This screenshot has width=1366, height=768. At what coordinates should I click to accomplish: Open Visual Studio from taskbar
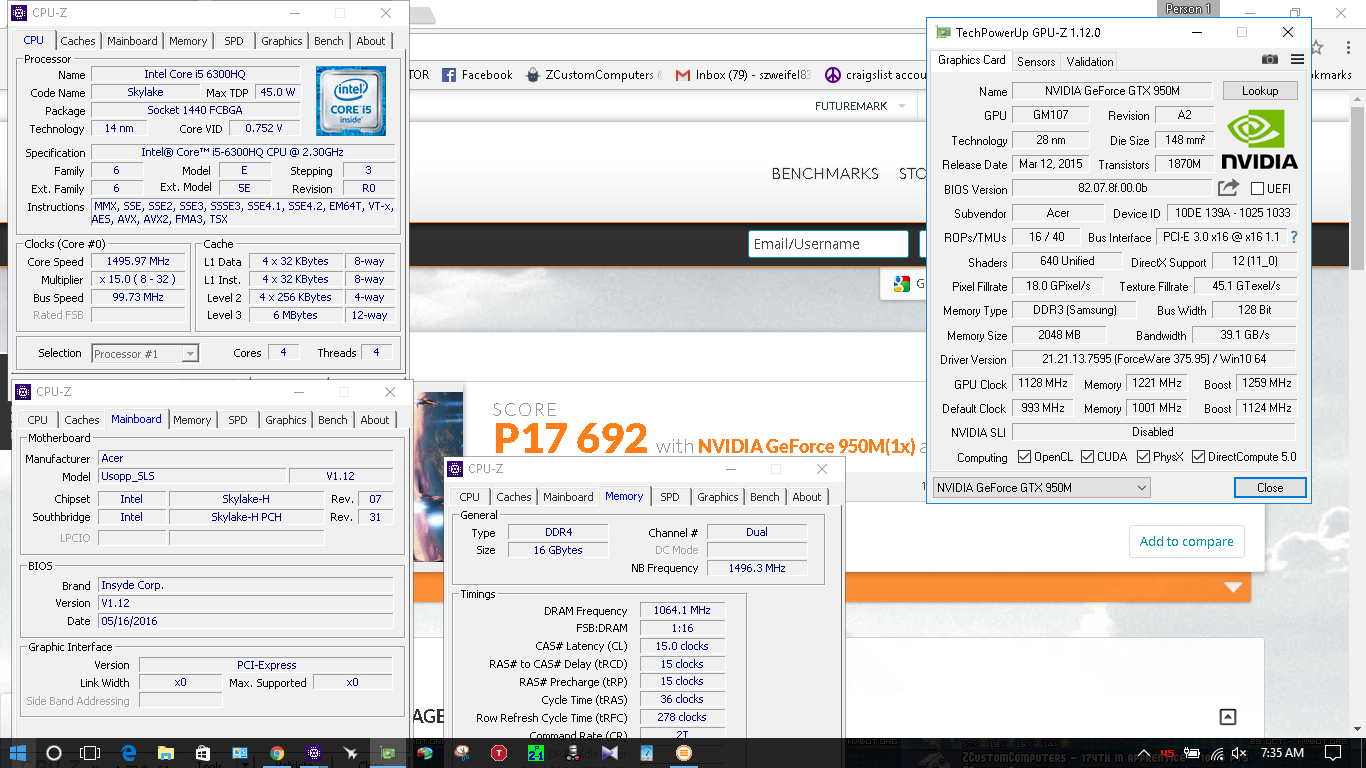click(610, 753)
